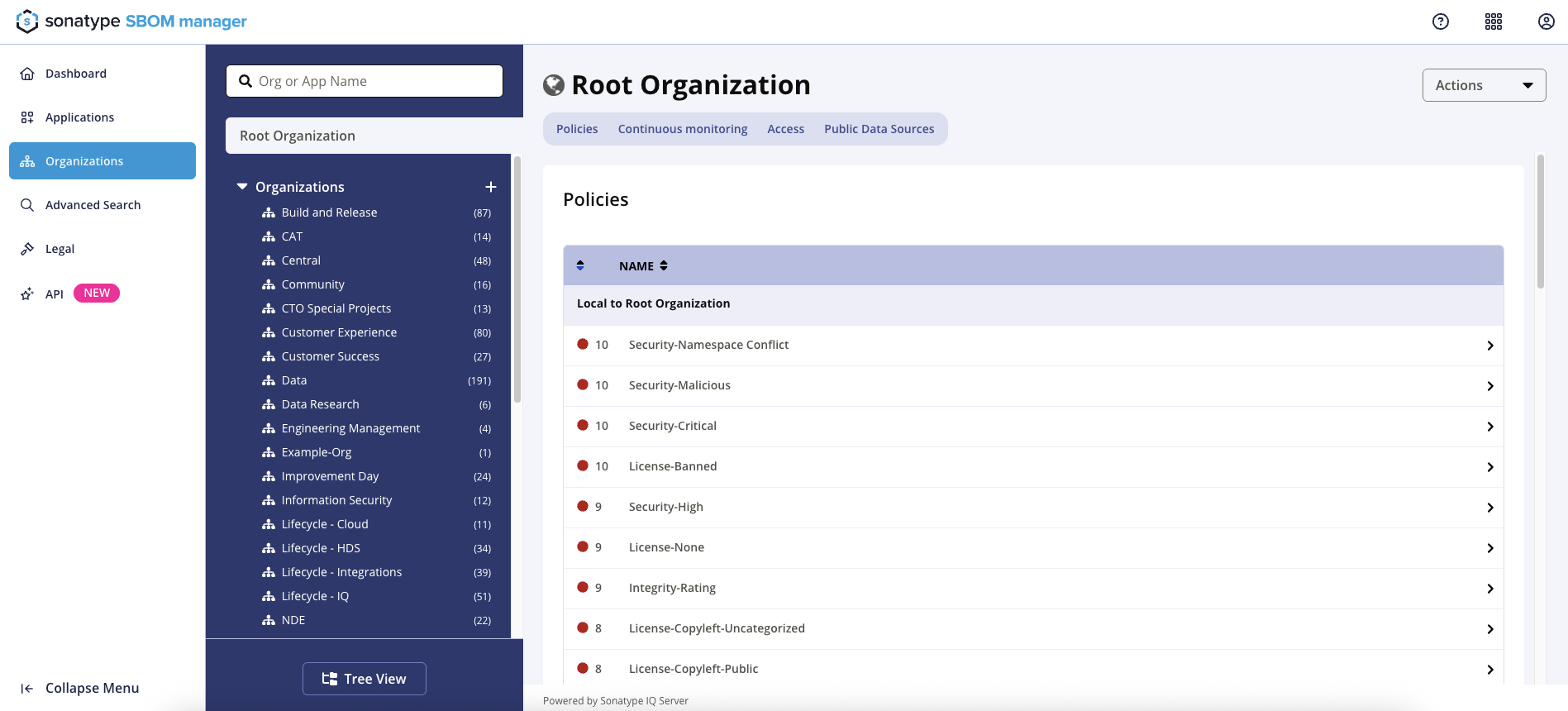Screen dimensions: 1568x711
Task: Click the CAT organization icon
Action: 269,236
